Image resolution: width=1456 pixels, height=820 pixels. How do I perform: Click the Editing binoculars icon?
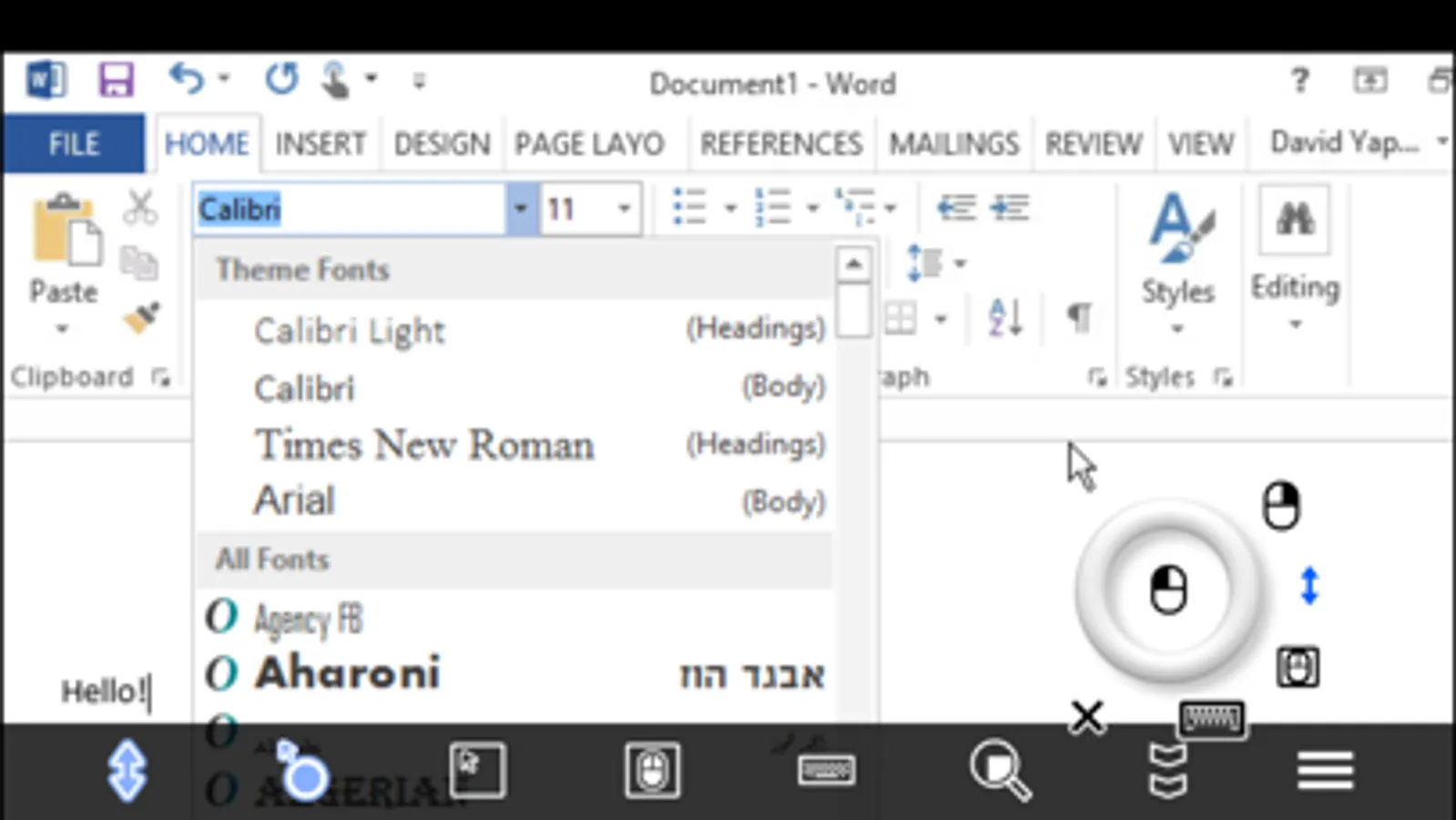1295,219
